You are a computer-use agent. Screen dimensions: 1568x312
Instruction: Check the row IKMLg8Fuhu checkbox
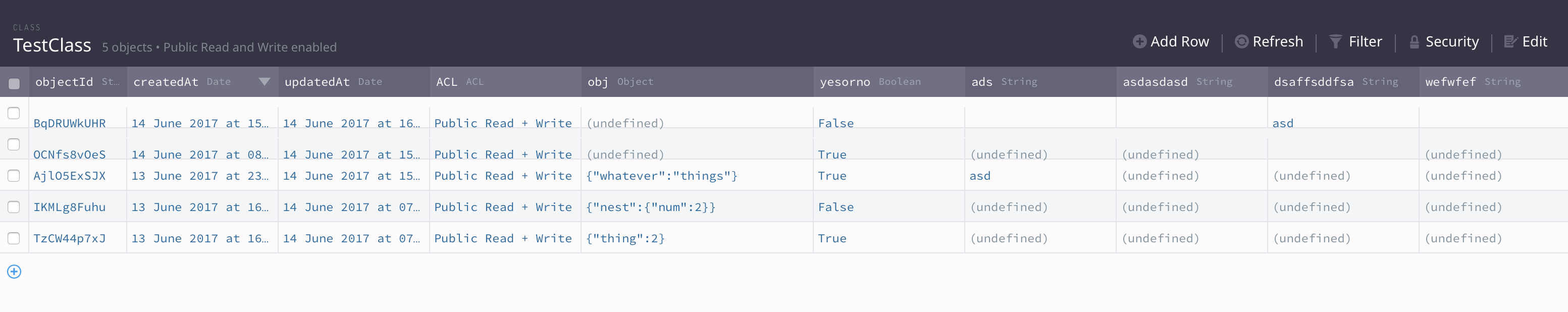(14, 207)
